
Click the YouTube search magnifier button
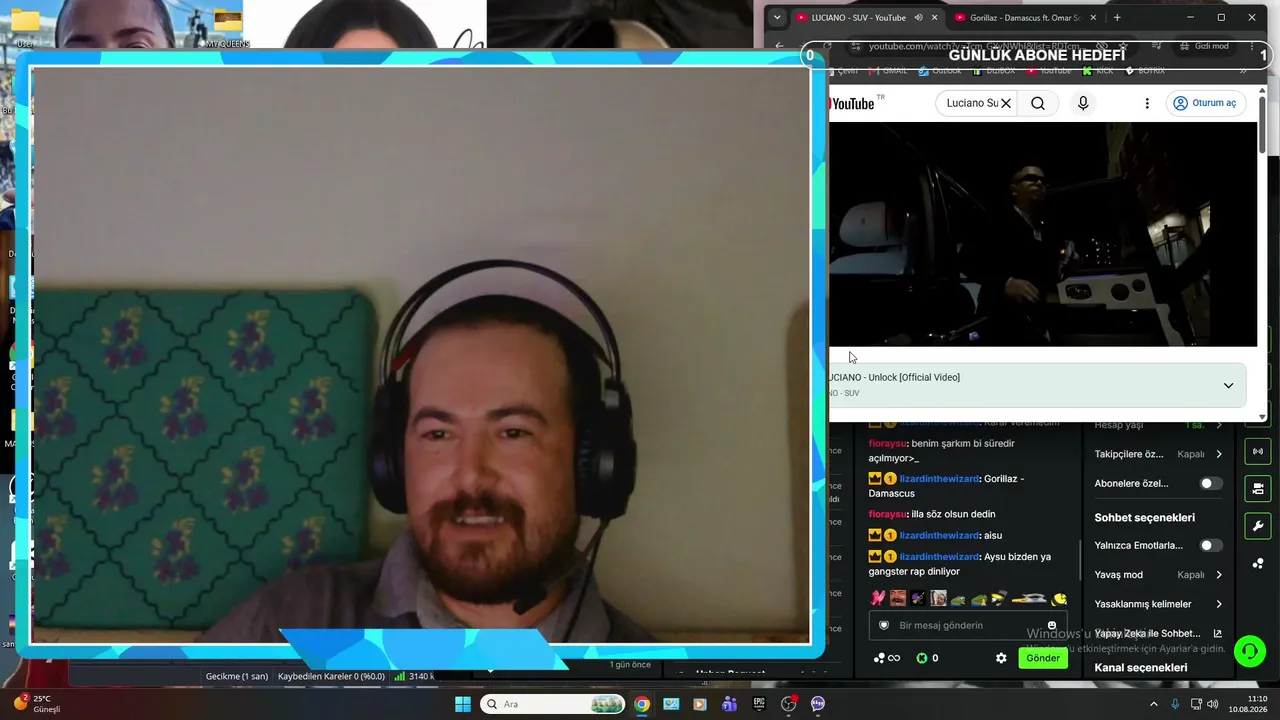click(x=1038, y=103)
